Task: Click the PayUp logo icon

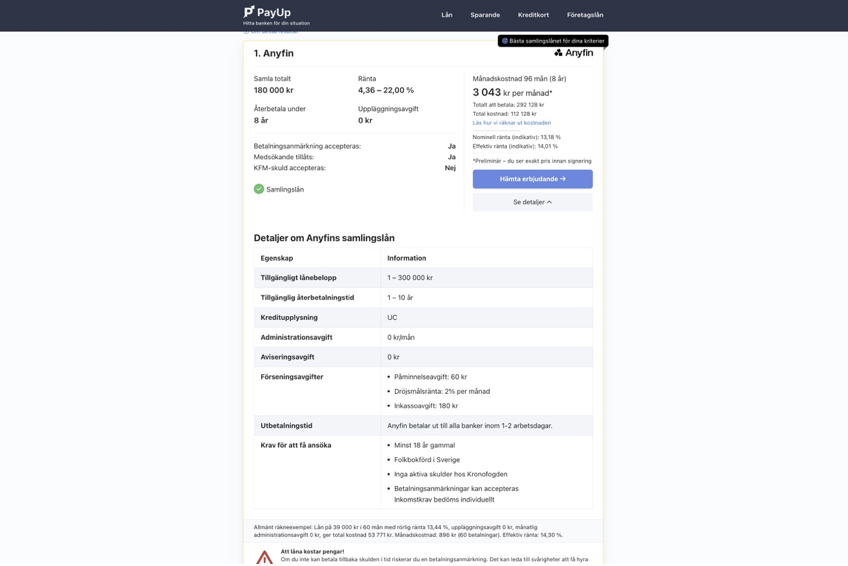Action: tap(249, 12)
